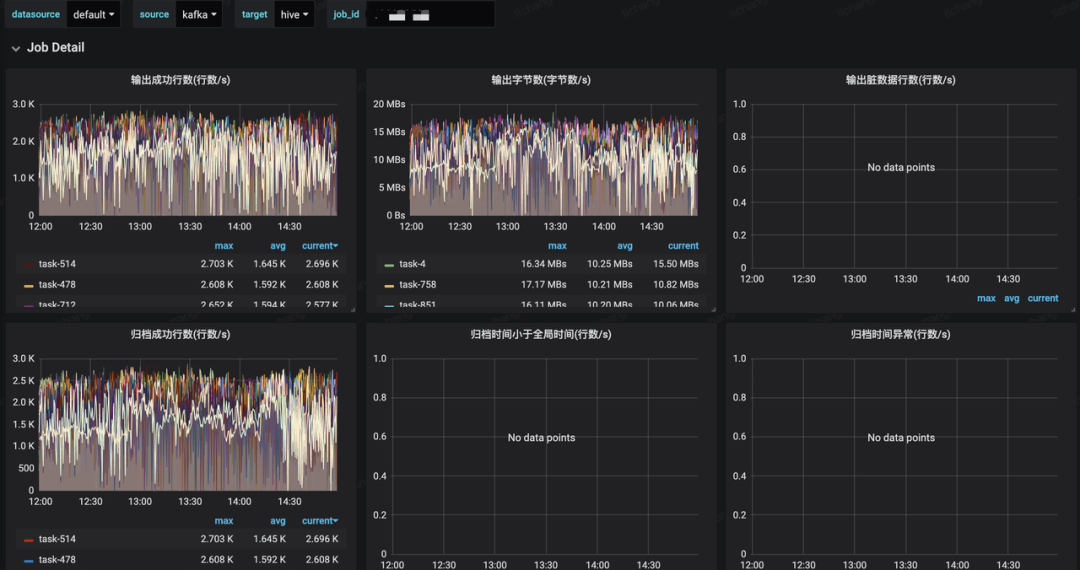Toggle task-758 series in 输出字节数 legend
Image resolution: width=1080 pixels, height=570 pixels.
pos(417,285)
